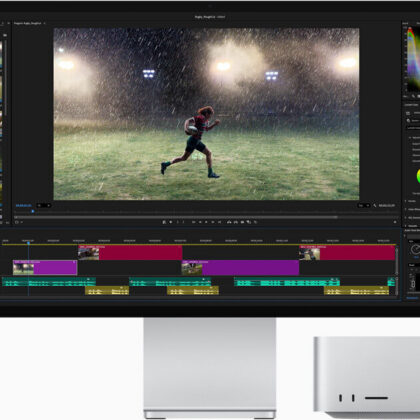Click the Lumetri waveform scope display

tap(413, 59)
